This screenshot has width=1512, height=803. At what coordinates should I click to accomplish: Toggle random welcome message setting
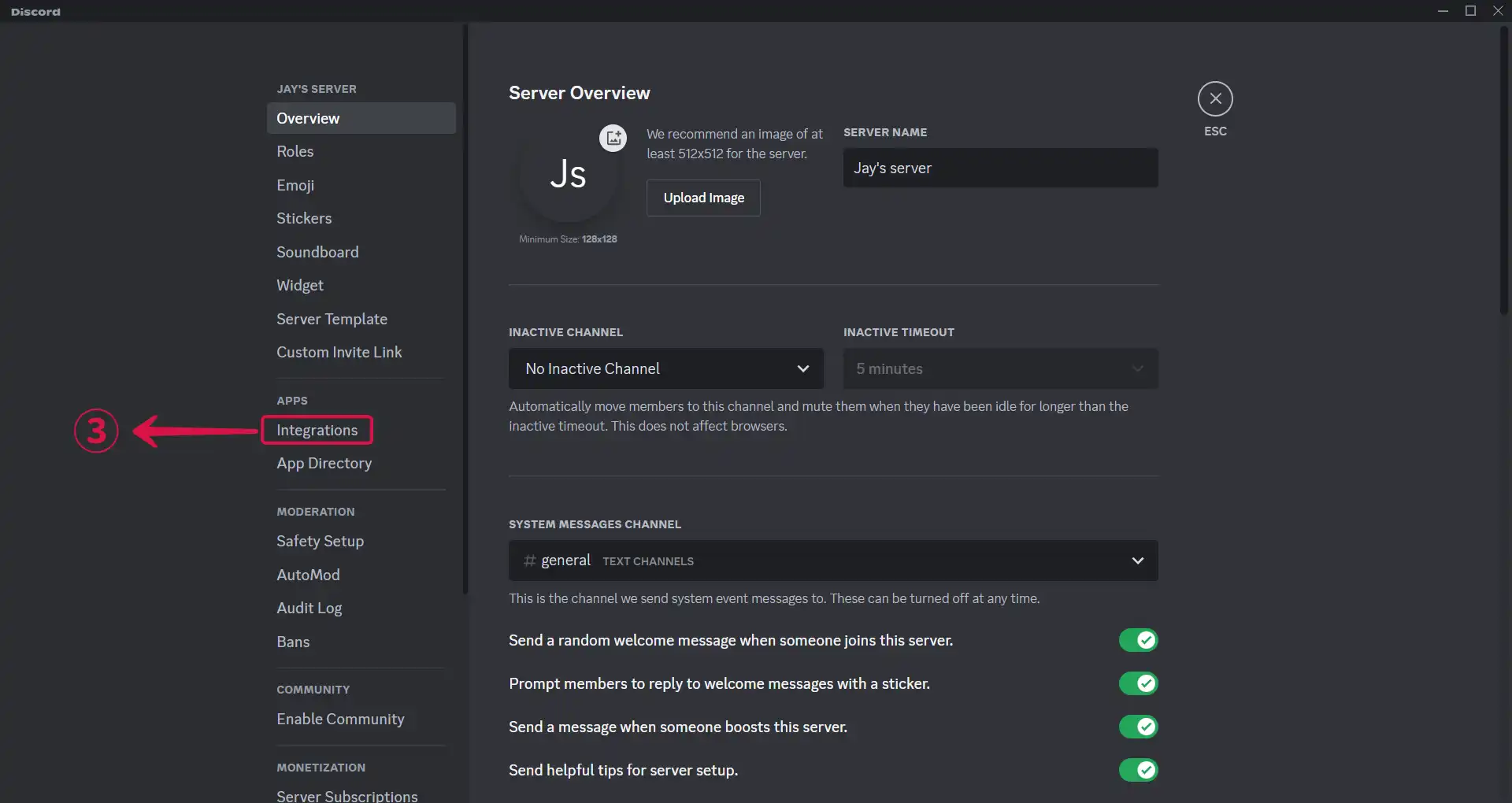click(x=1138, y=640)
